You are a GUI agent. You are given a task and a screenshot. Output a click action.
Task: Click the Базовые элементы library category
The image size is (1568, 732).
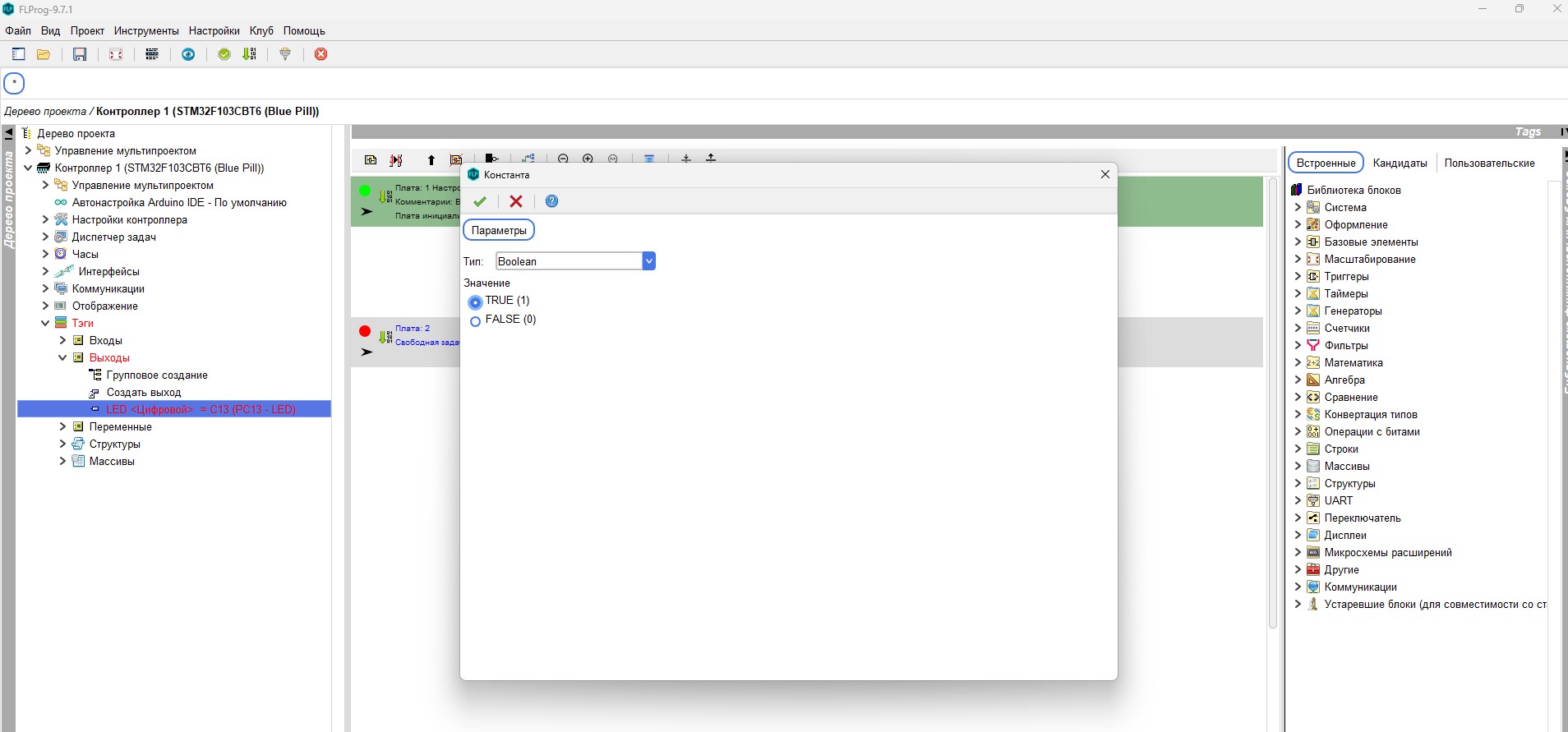point(1371,242)
